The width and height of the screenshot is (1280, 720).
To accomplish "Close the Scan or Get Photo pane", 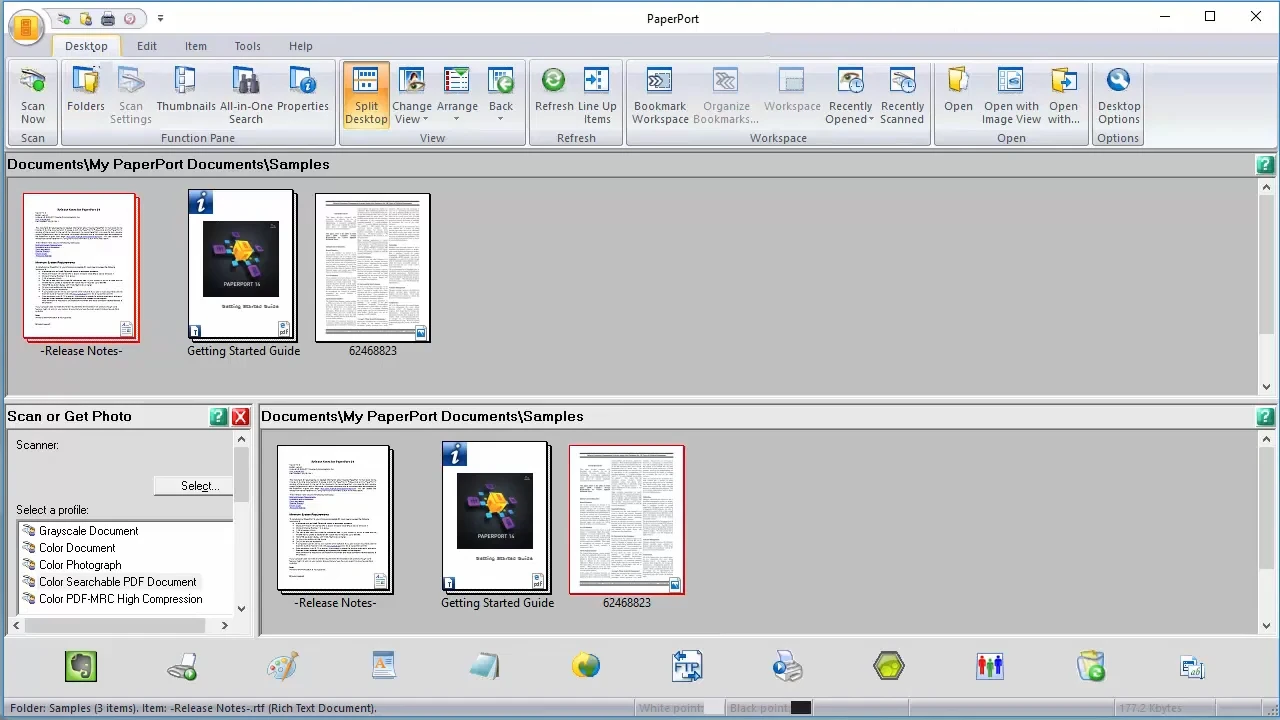I will point(240,417).
